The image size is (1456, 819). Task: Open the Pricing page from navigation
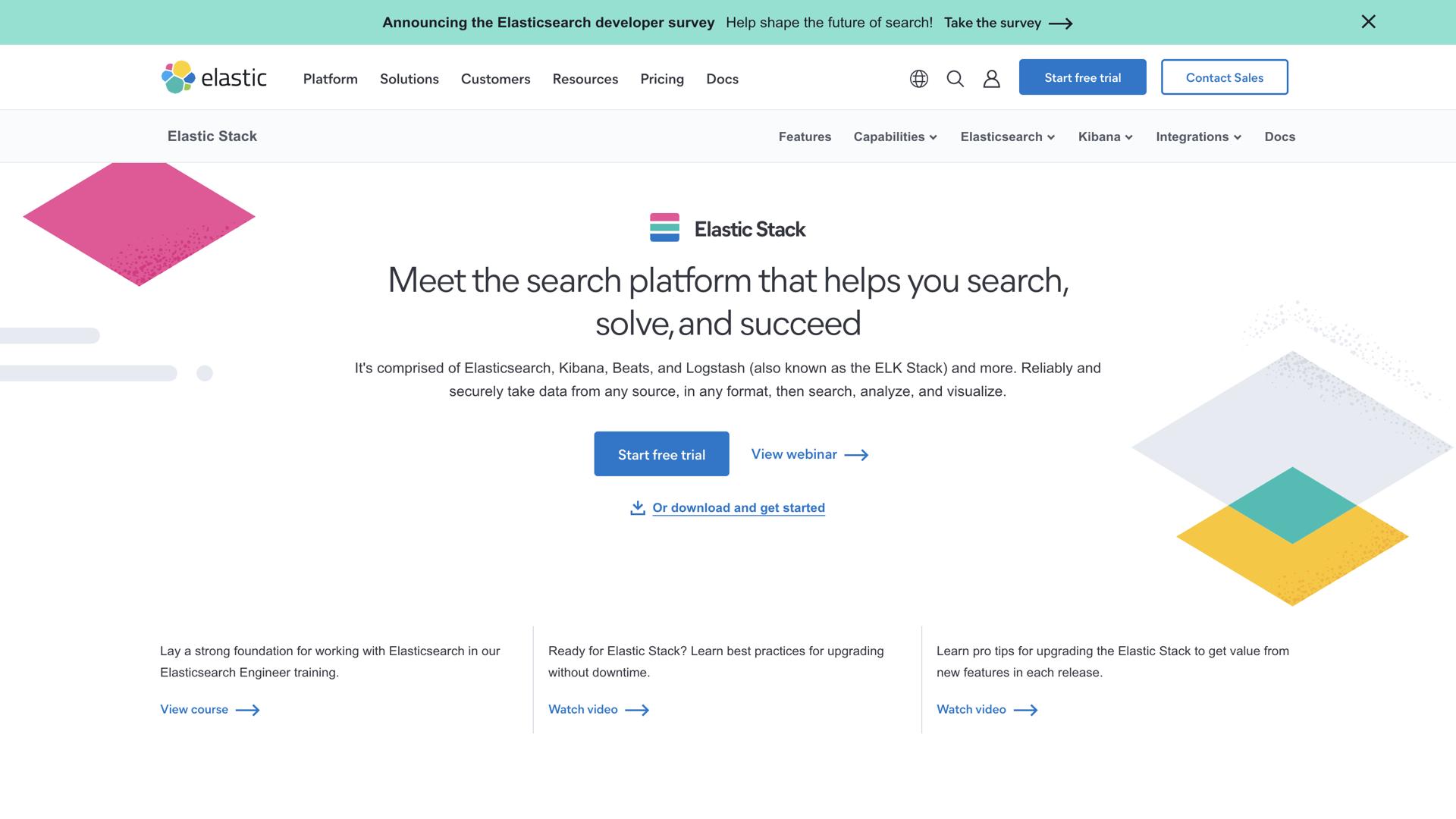pyautogui.click(x=661, y=79)
